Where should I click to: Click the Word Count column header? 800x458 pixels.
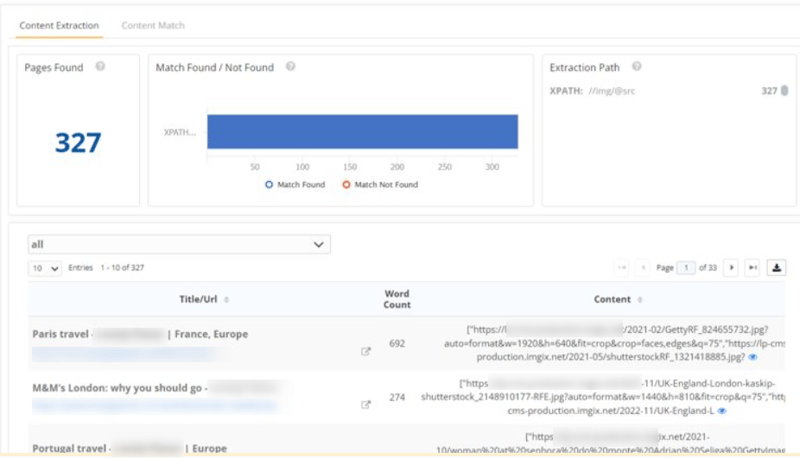(397, 299)
